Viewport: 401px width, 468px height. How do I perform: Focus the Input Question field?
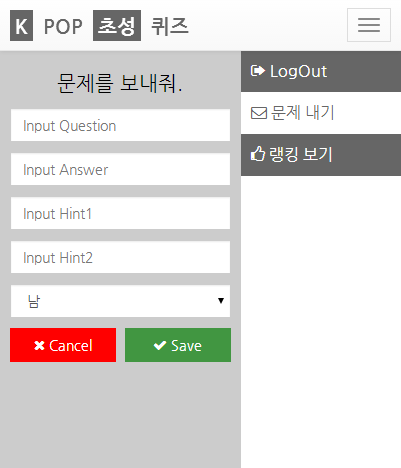[x=120, y=125]
